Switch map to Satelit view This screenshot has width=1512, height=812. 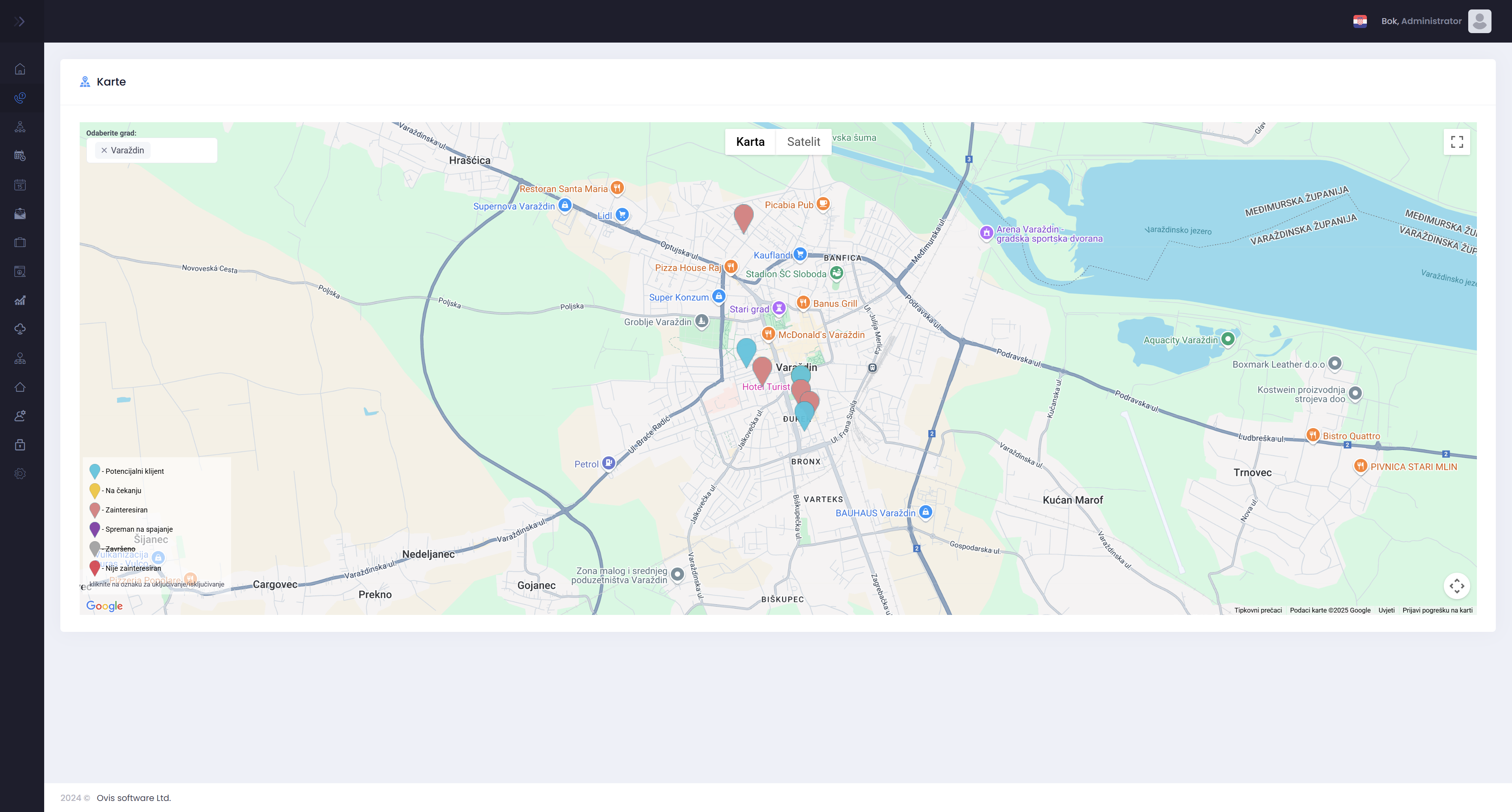click(x=803, y=142)
